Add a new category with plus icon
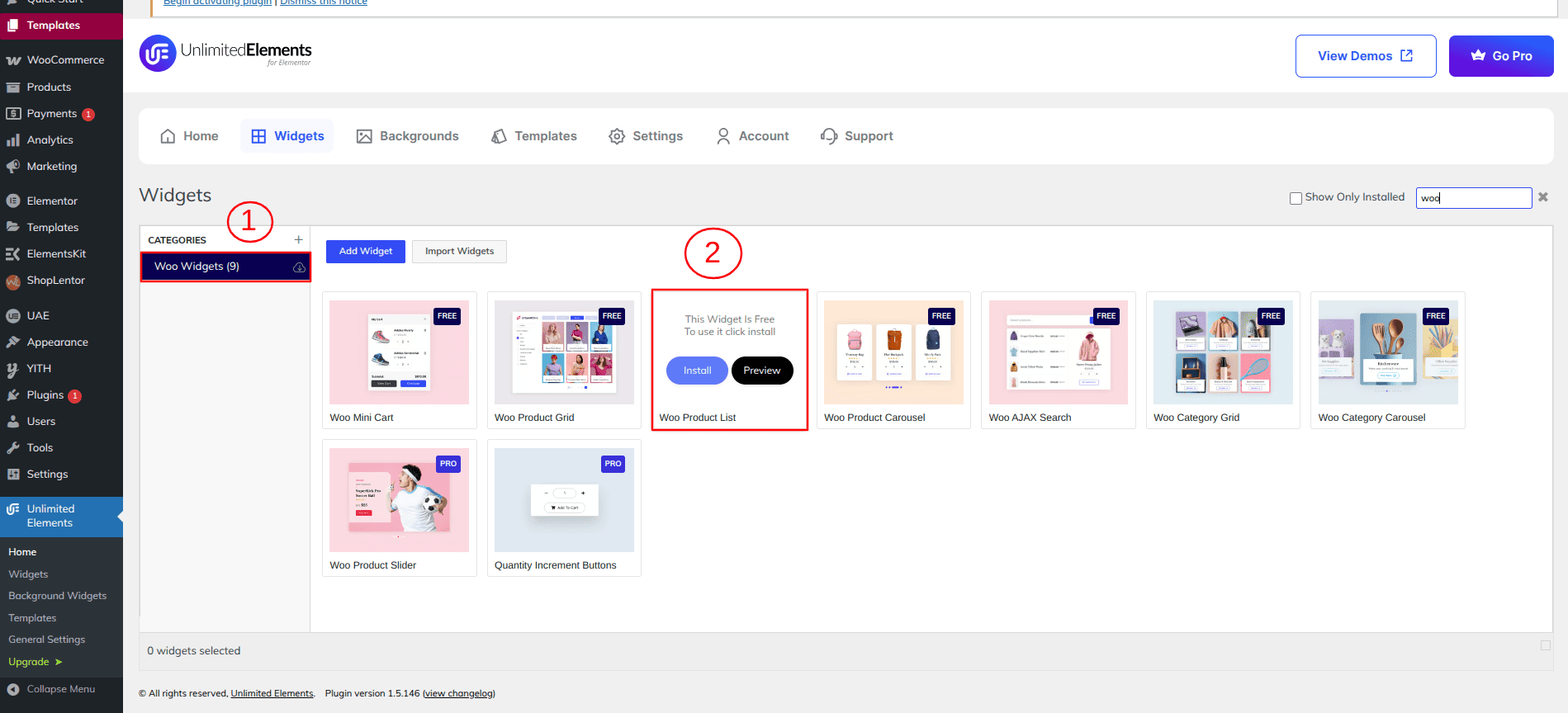This screenshot has width=1568, height=713. [x=298, y=239]
